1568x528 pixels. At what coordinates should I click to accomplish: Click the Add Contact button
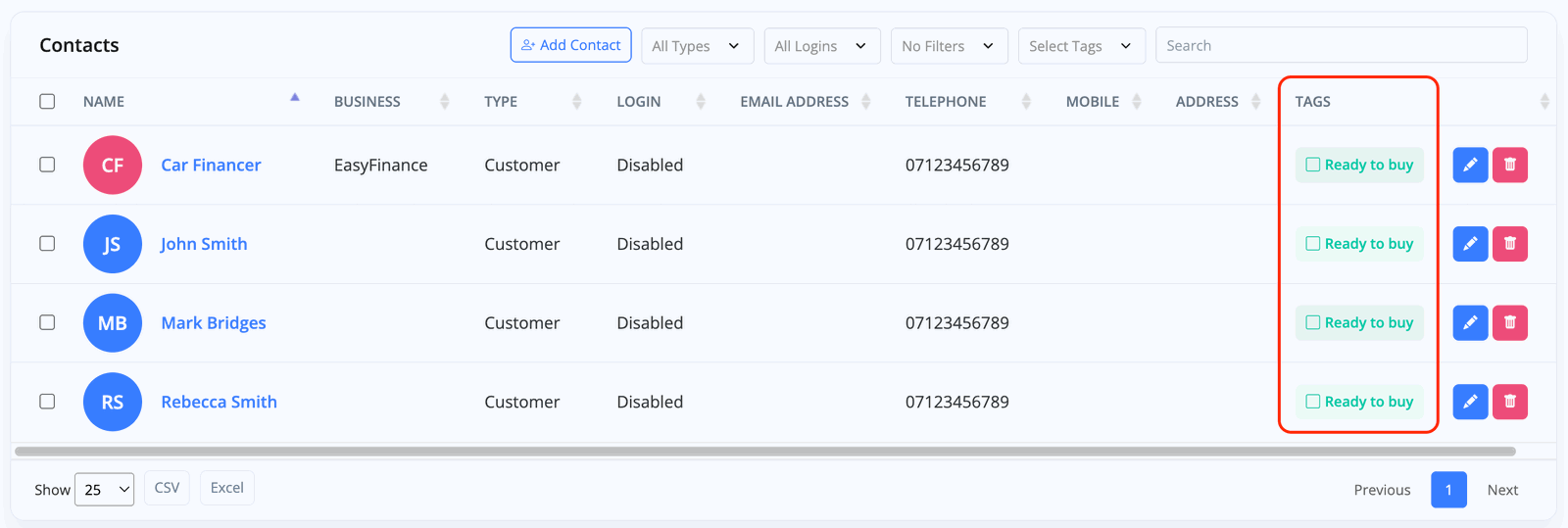tap(570, 45)
